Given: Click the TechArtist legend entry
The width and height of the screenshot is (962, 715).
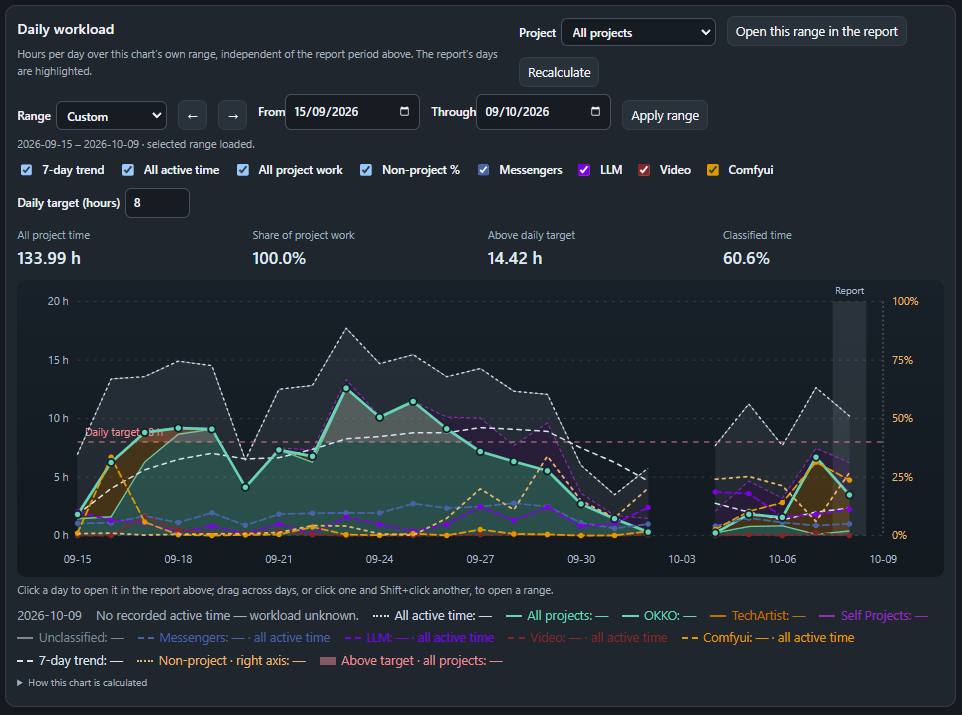Looking at the screenshot, I should click(x=758, y=616).
